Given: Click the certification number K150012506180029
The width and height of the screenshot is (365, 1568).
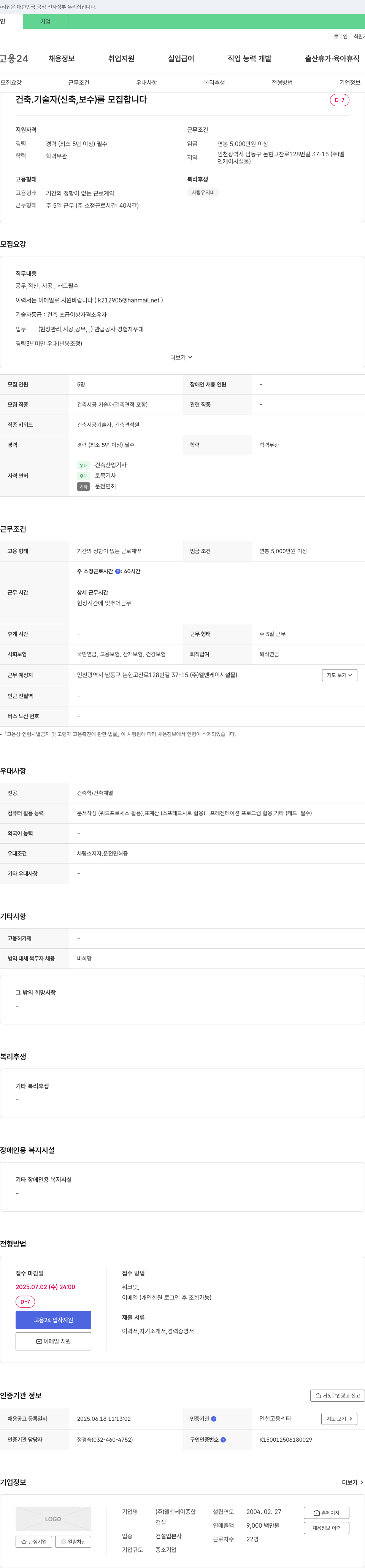Looking at the screenshot, I should coord(285,1439).
